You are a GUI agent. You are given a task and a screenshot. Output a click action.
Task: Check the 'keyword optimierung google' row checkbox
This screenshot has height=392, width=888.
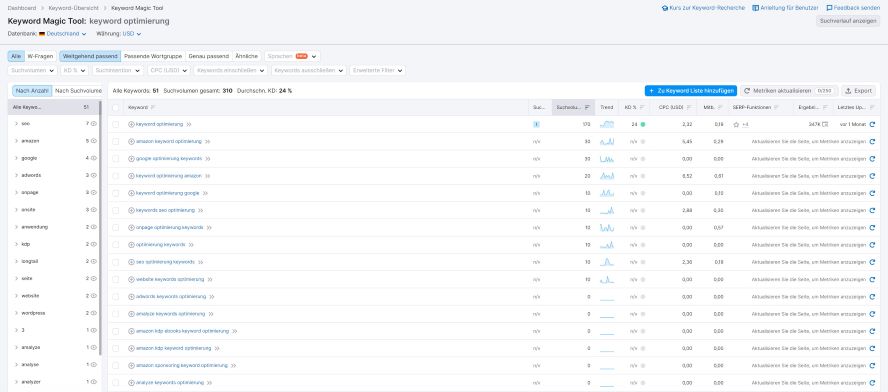coord(116,193)
